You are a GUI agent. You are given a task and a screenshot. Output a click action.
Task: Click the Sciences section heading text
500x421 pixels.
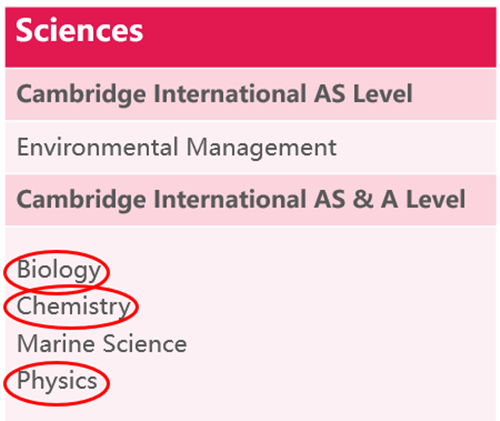(79, 31)
